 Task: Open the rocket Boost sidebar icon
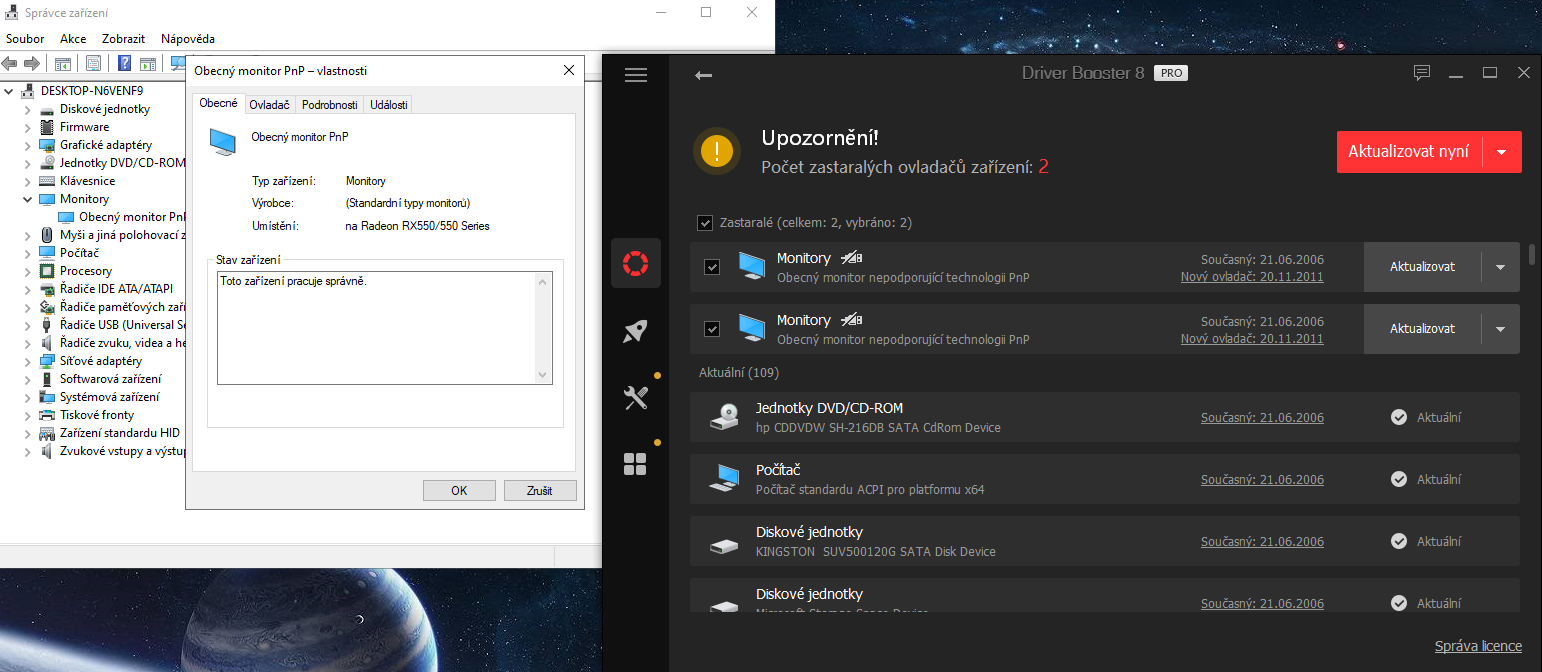point(636,331)
